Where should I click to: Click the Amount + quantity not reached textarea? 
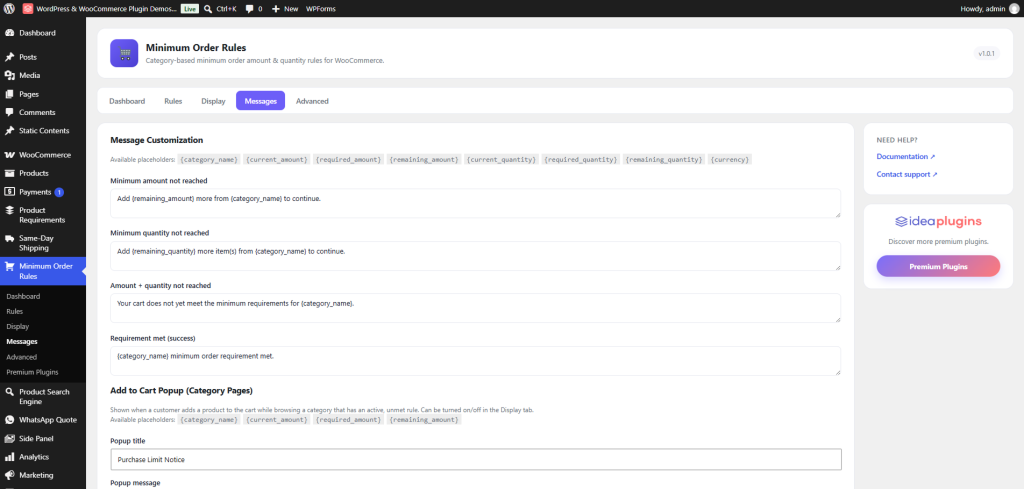click(x=475, y=308)
